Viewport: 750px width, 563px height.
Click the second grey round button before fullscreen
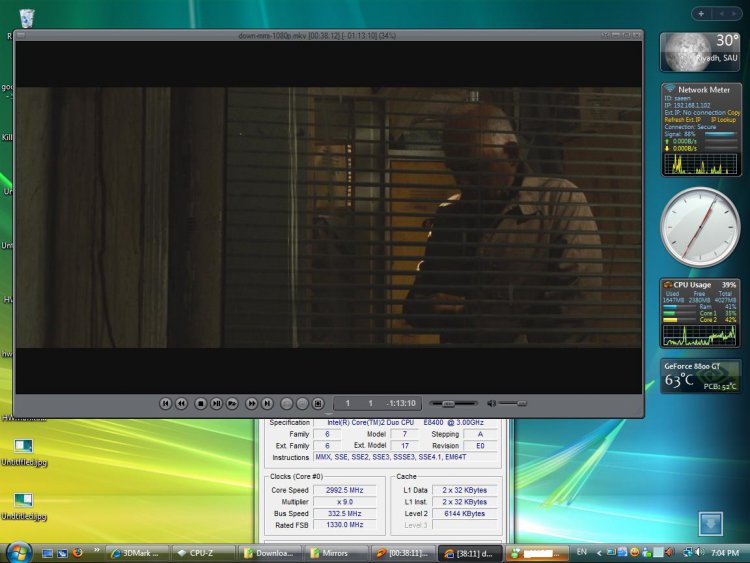pos(302,403)
